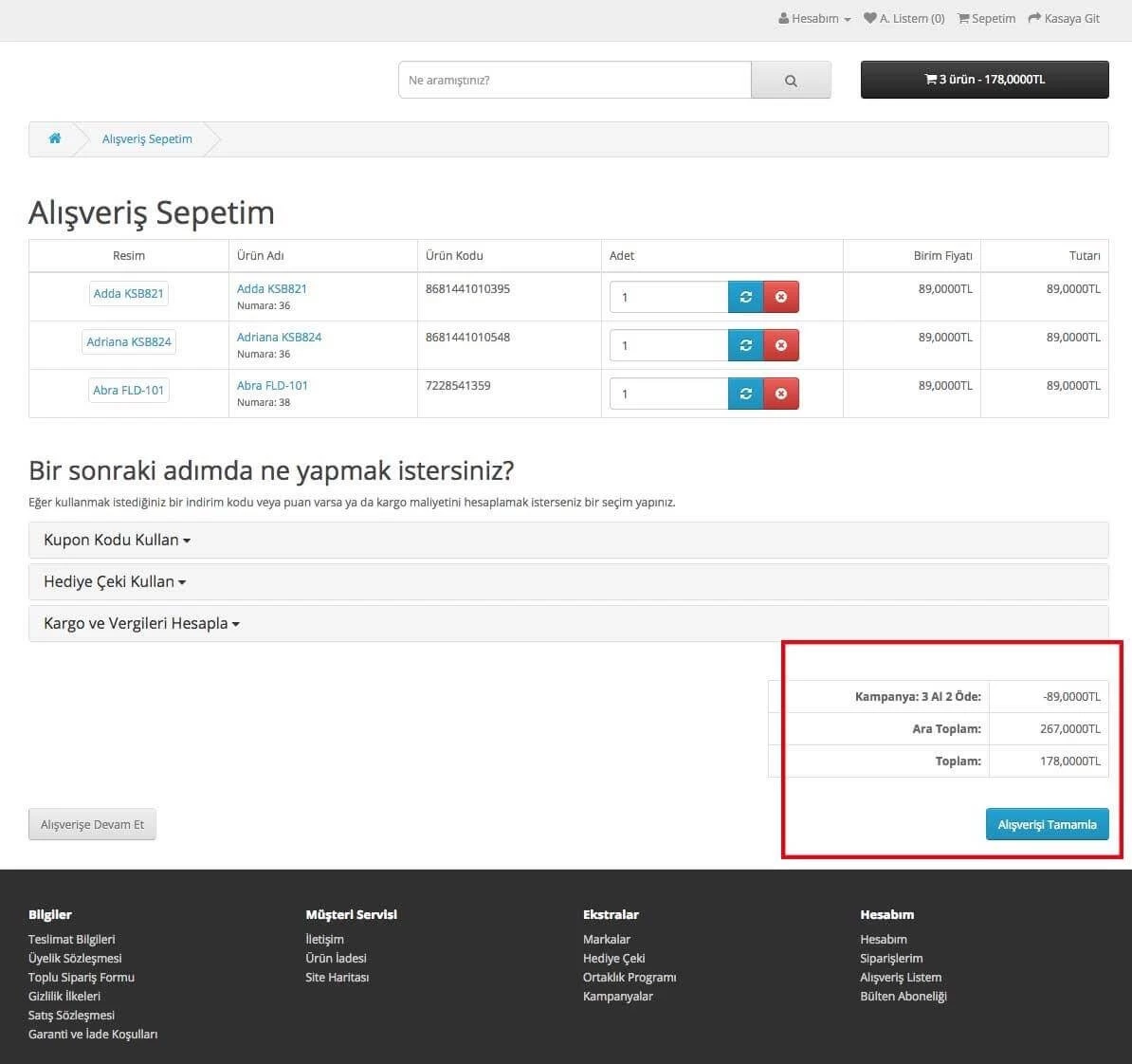Expand the Kupon Kodu Kullan section
This screenshot has height=1064, width=1132.
(114, 540)
